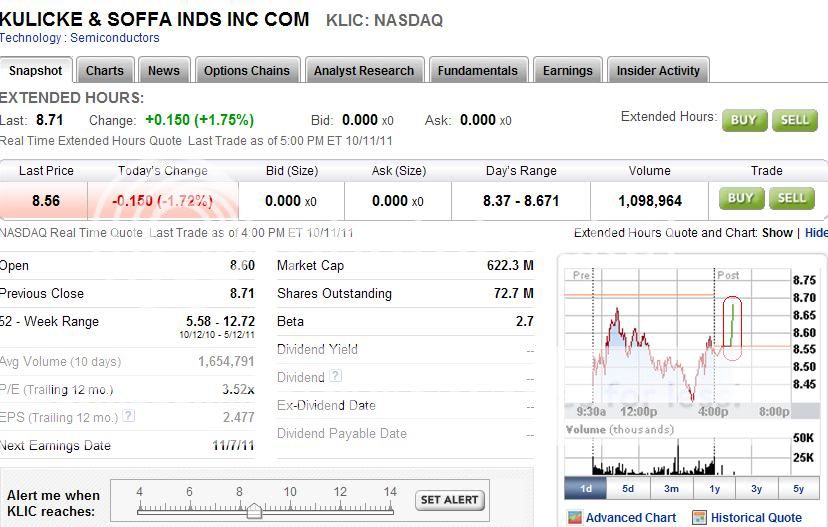Image resolution: width=828 pixels, height=527 pixels.
Task: Go to the Analyst Research tab
Action: point(363,71)
